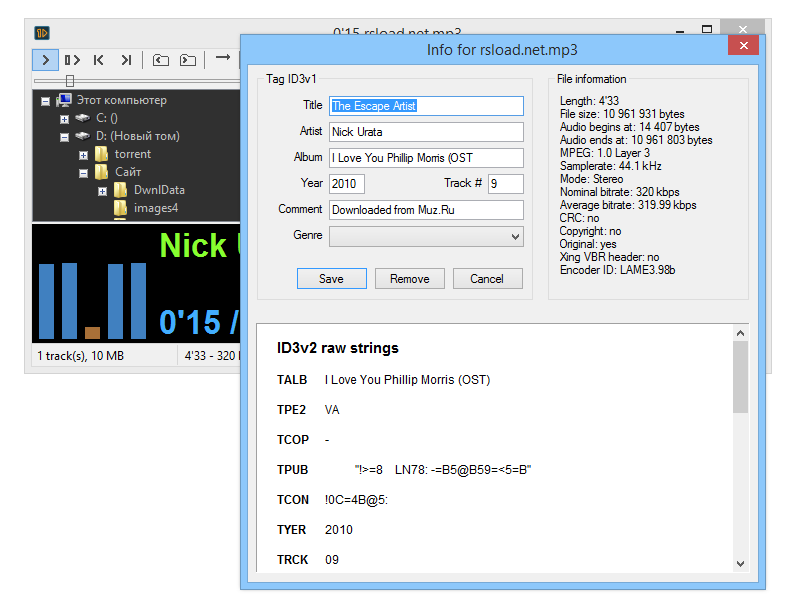Collapse the Сайт folder node
The image size is (793, 601).
coord(83,174)
